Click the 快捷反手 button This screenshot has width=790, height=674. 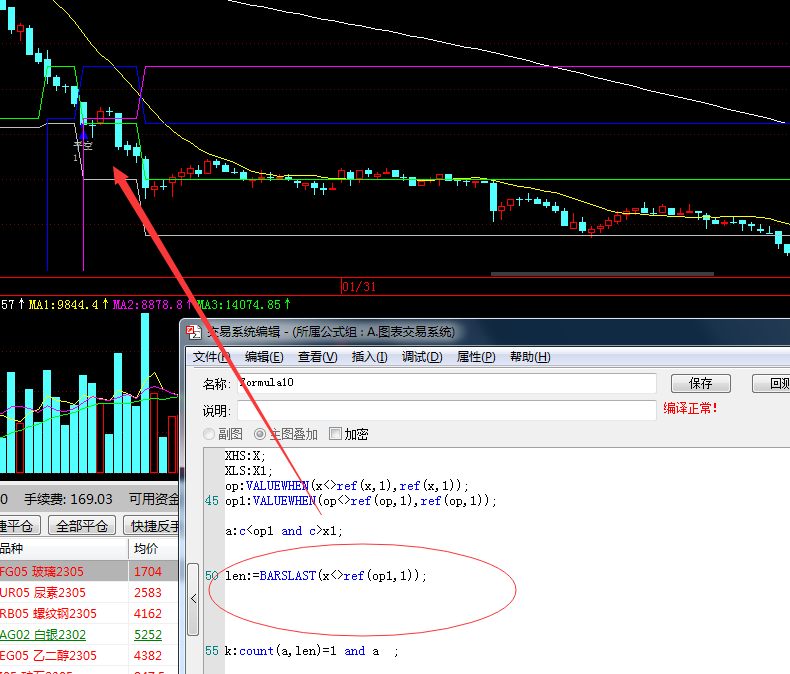(x=151, y=526)
